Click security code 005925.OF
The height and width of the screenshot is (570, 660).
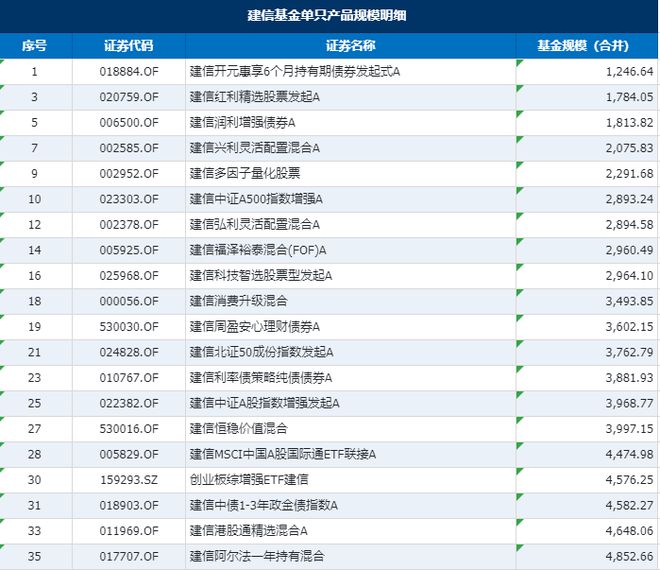tap(129, 250)
